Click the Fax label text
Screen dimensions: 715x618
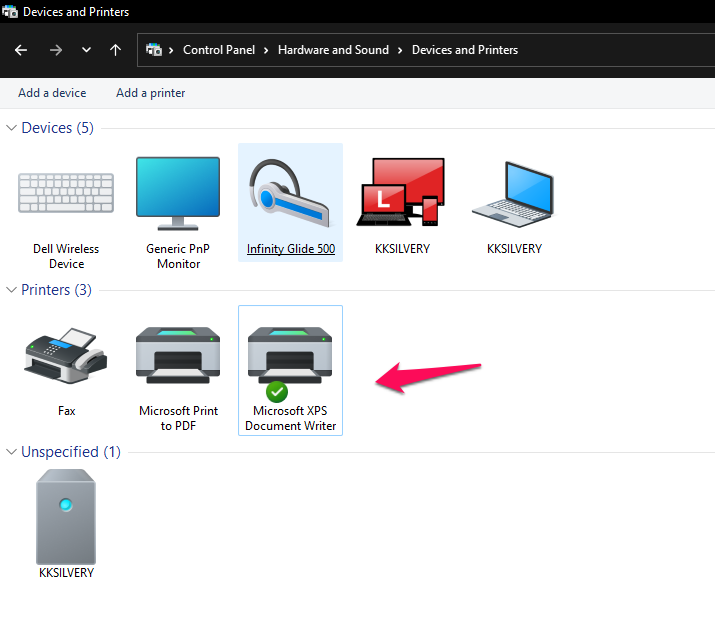(x=66, y=411)
